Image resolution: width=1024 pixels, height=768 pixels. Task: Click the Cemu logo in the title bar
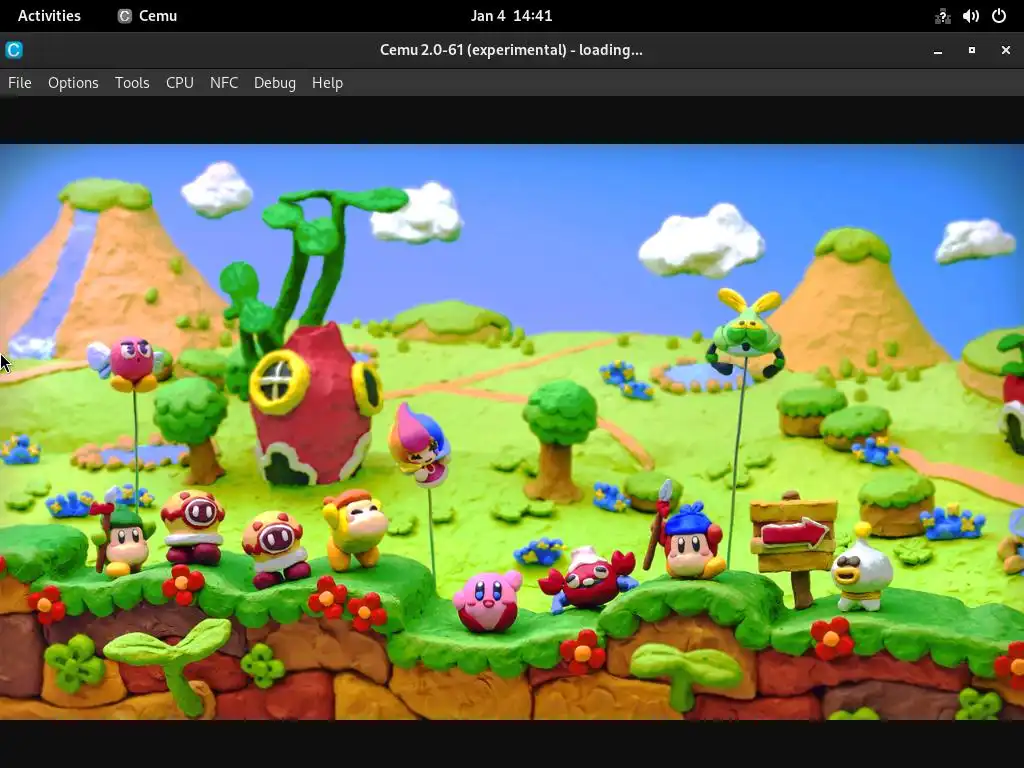tap(14, 50)
